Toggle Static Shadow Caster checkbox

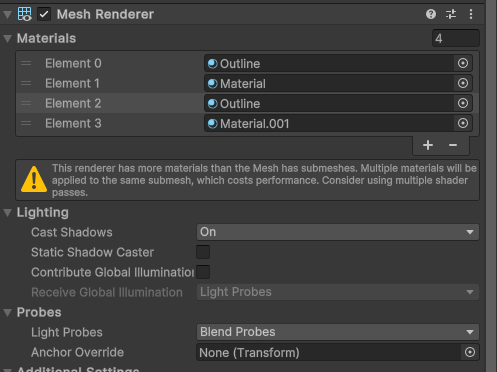tap(203, 252)
